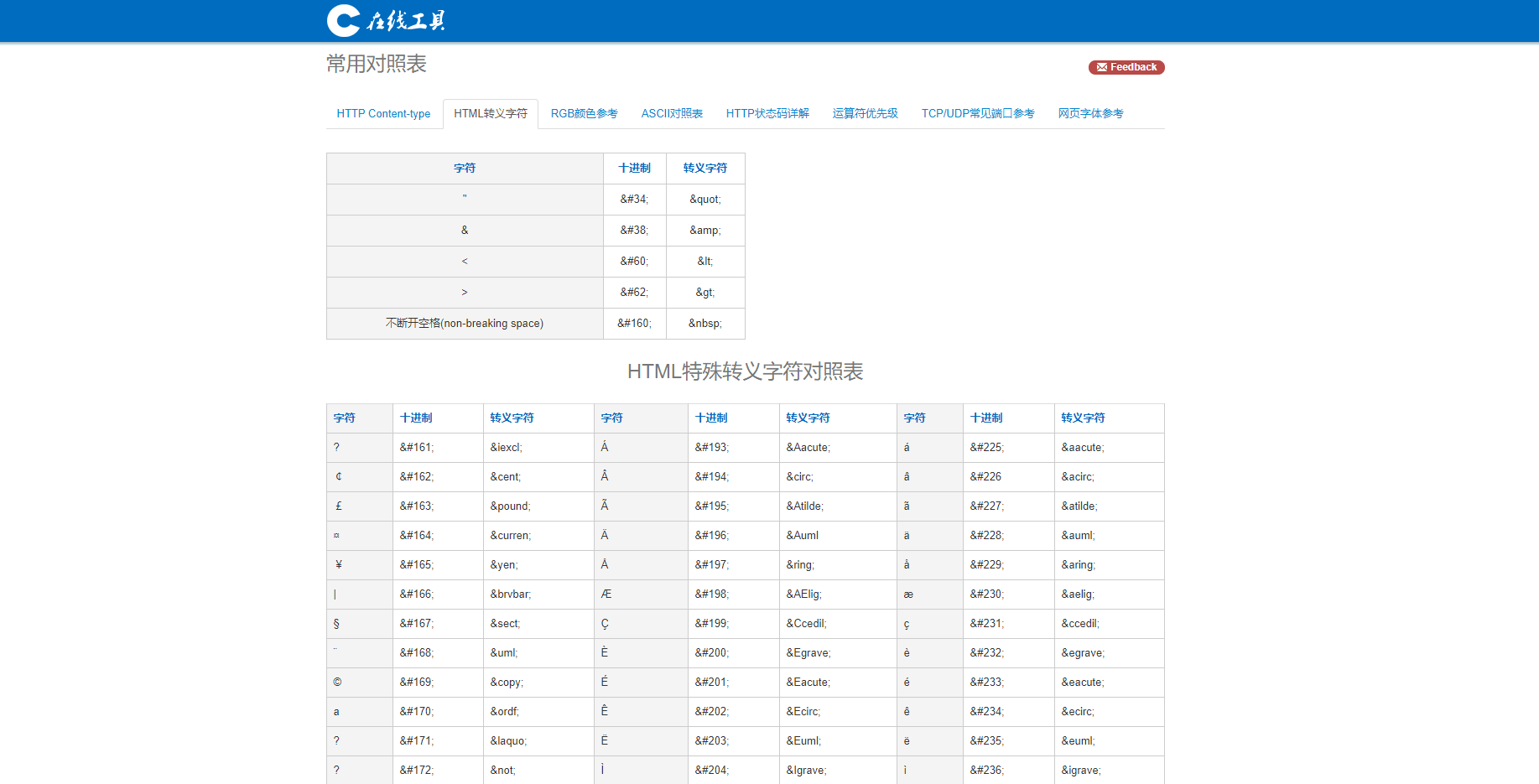The width and height of the screenshot is (1539, 784).
Task: Click the 十进制 header in the top table
Action: (634, 168)
